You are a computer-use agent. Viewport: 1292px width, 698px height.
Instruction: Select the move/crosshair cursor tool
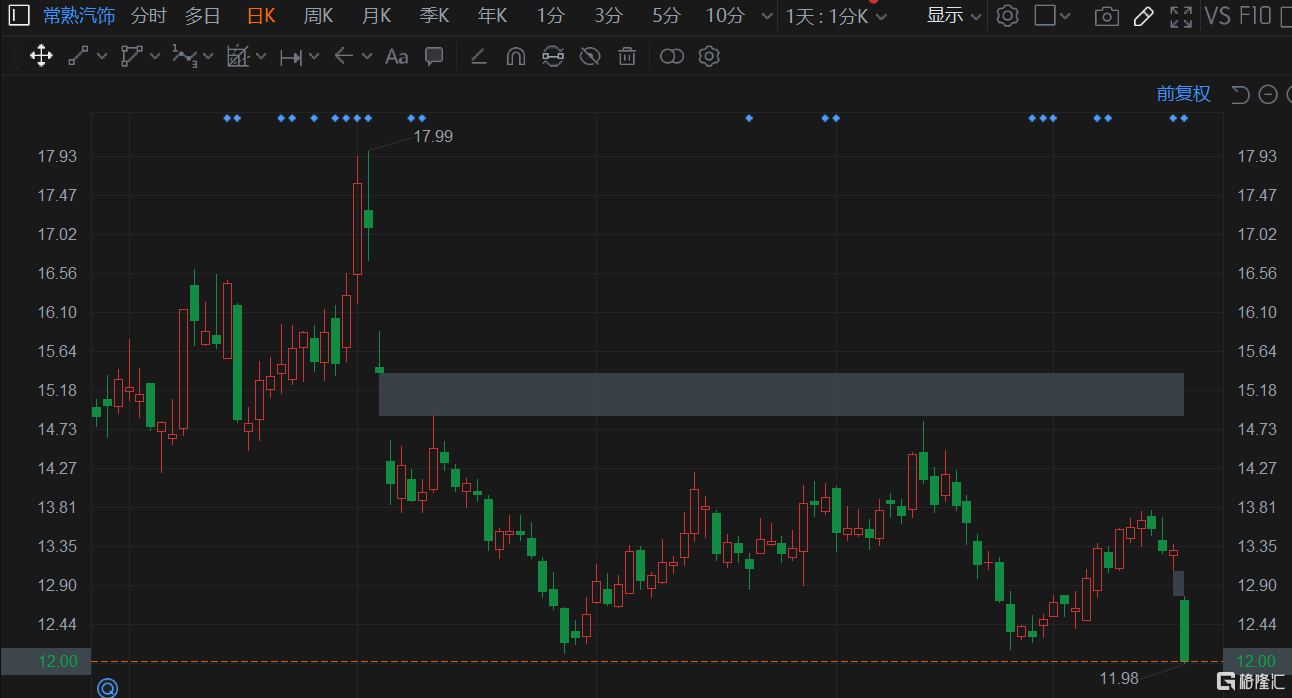(41, 56)
